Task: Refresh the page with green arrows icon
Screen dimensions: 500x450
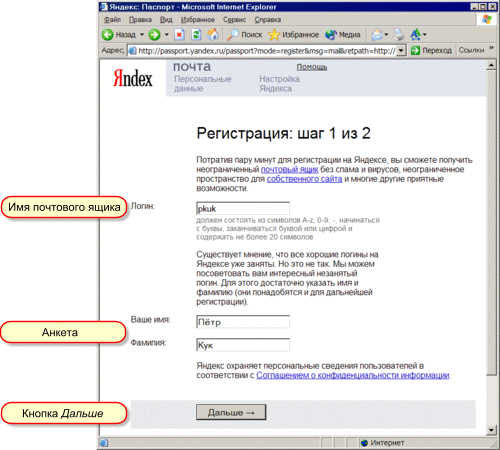Action: [x=196, y=34]
